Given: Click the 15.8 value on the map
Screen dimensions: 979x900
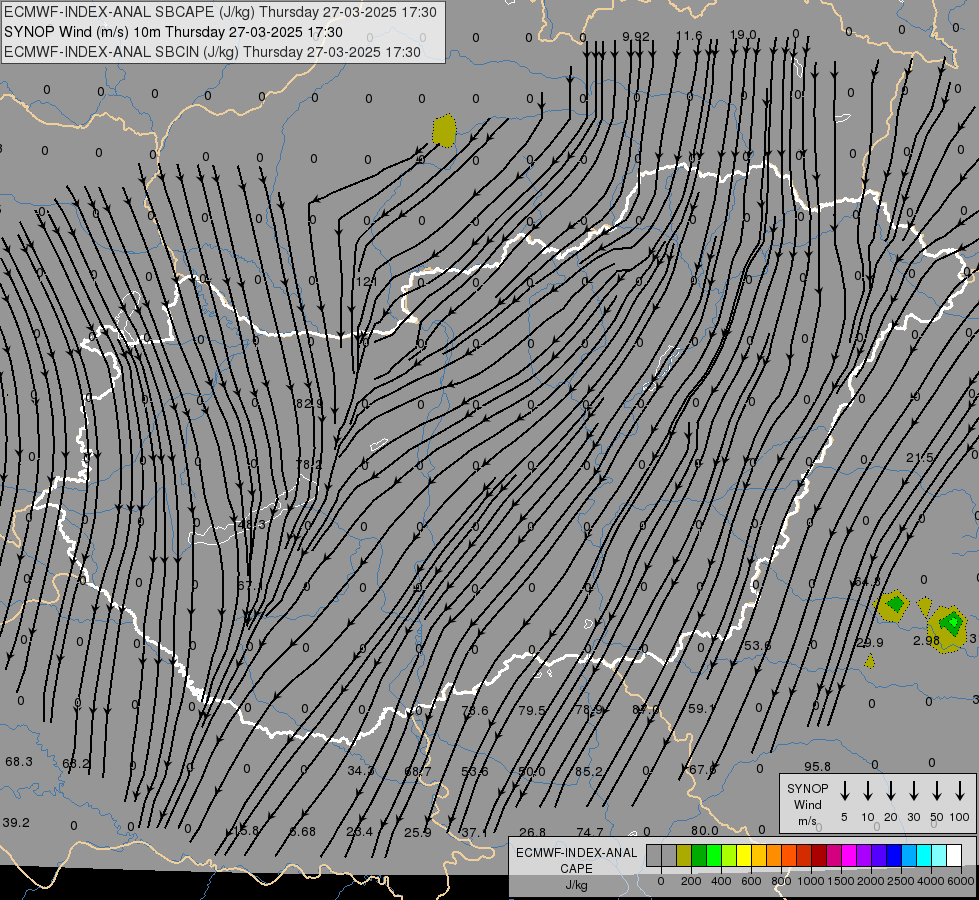Looking at the screenshot, I should [245, 831].
